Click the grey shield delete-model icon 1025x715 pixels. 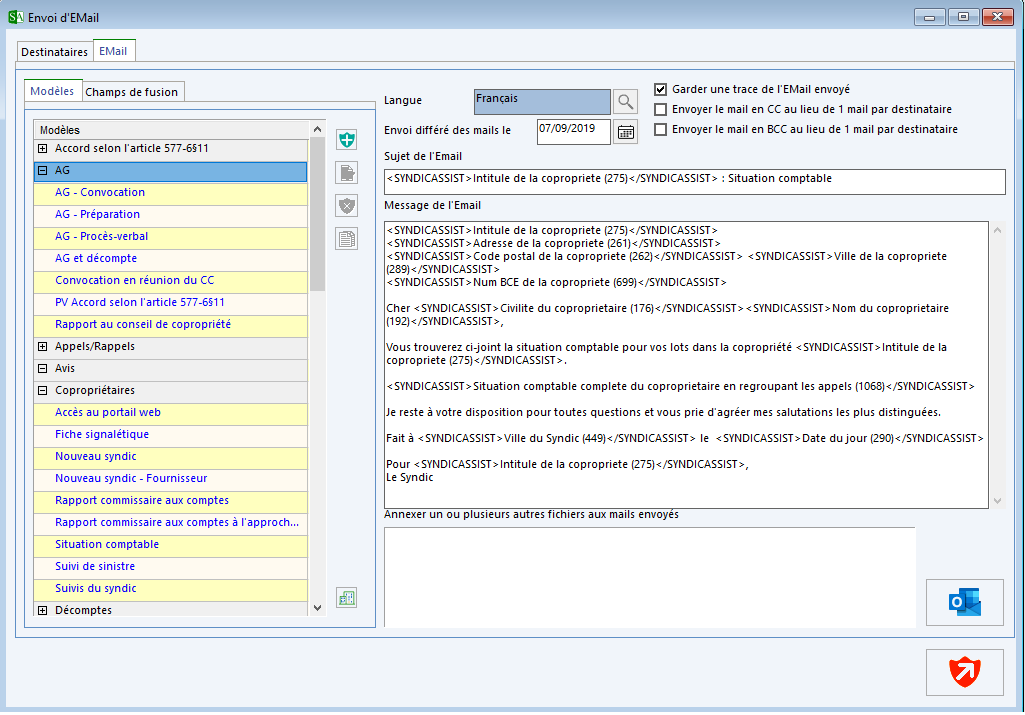pos(346,206)
